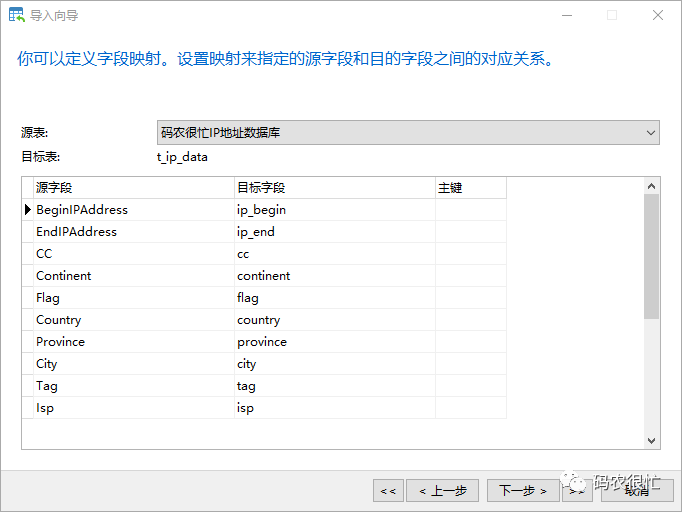The image size is (682, 512).
Task: Select the Continent source field cell
Action: click(134, 276)
